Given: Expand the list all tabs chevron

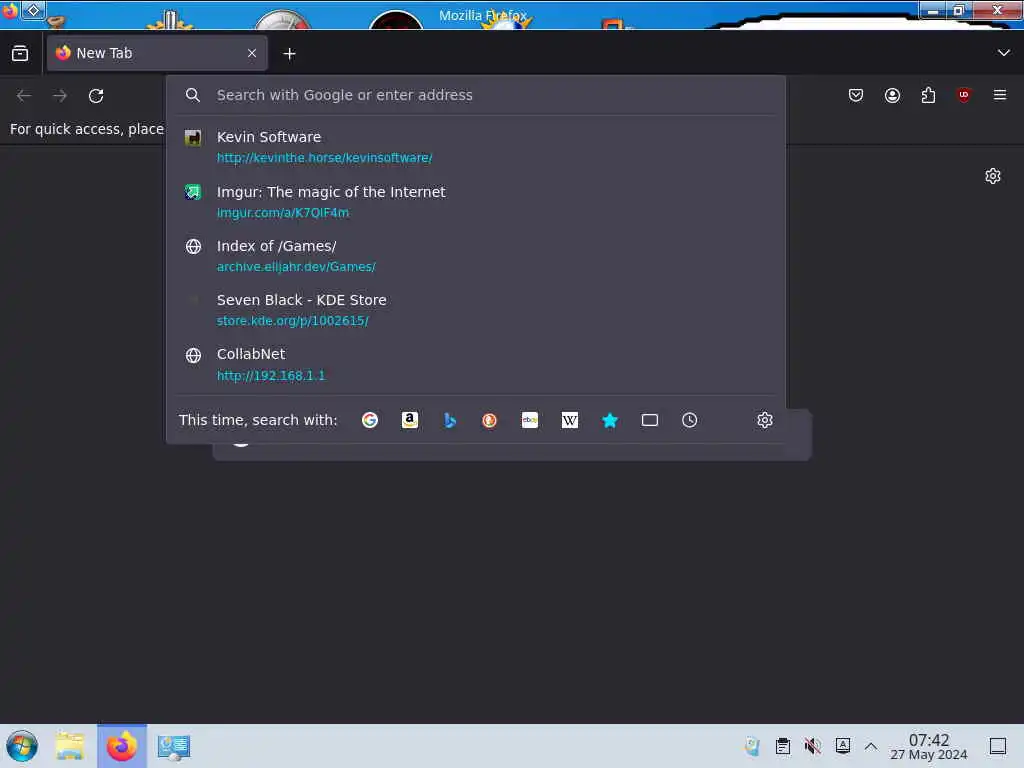Looking at the screenshot, I should tap(1004, 53).
